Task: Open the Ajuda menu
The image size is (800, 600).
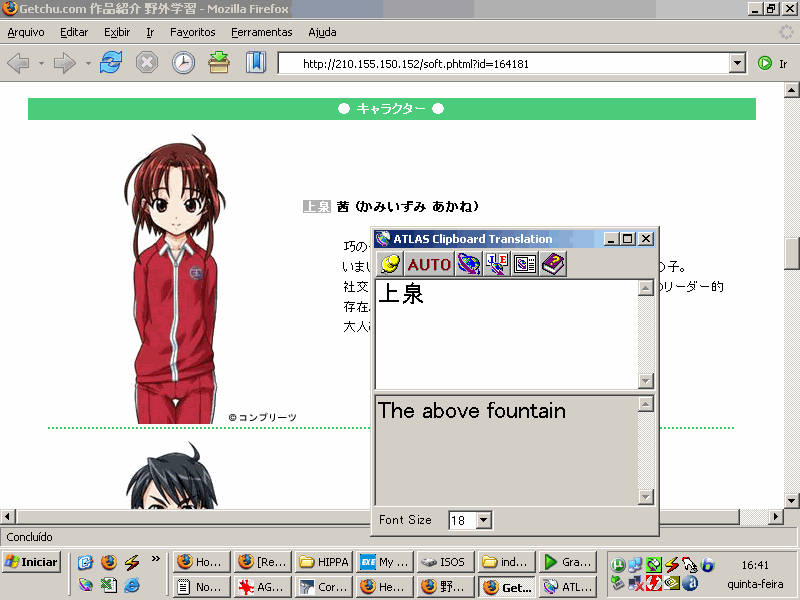Action: pyautogui.click(x=322, y=33)
